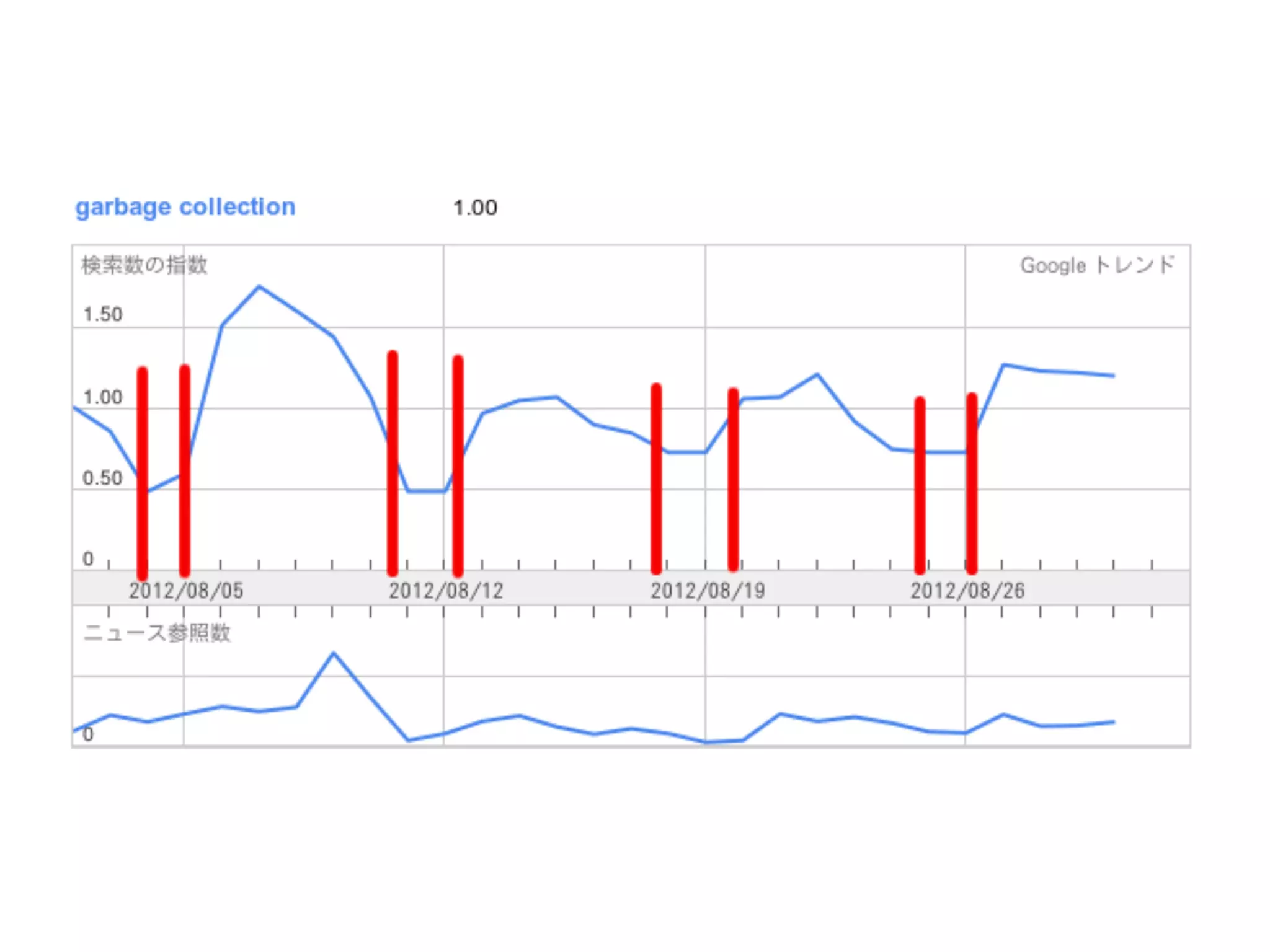Image resolution: width=1270 pixels, height=952 pixels.
Task: Click the Google トレンド label
Action: 1097,265
